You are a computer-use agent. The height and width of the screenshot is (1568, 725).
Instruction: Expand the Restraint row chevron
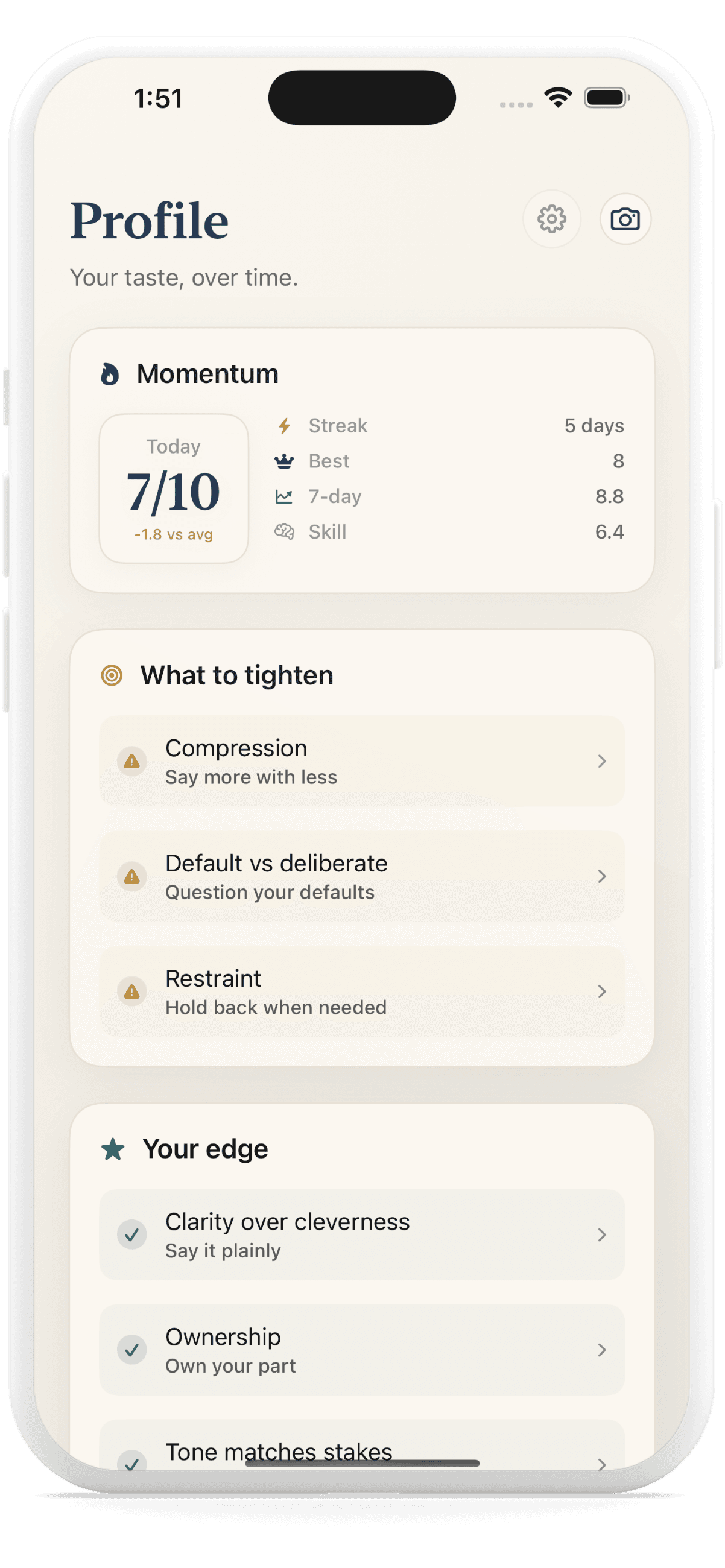tap(602, 991)
